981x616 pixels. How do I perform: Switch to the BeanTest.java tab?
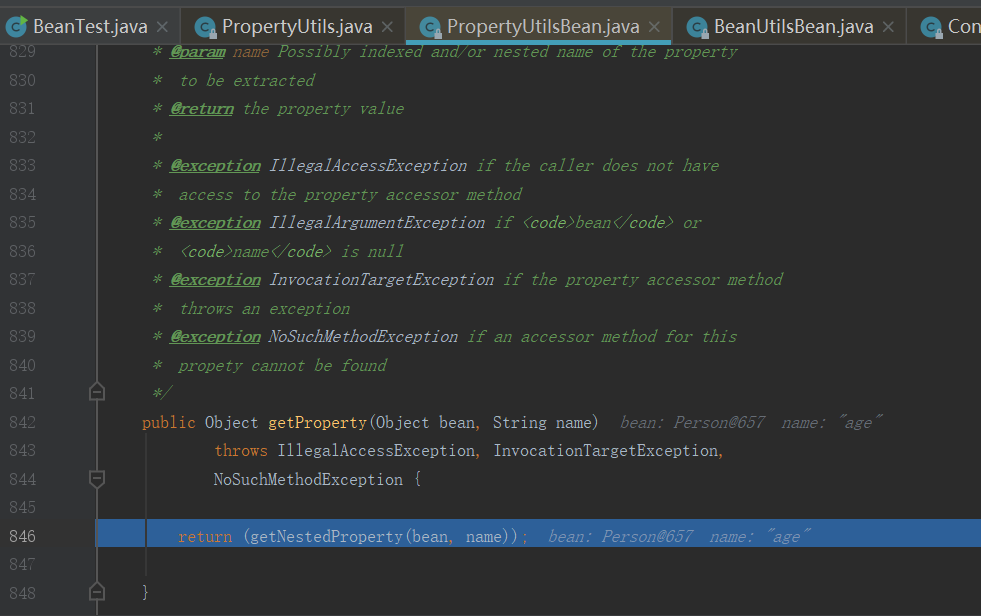point(90,27)
